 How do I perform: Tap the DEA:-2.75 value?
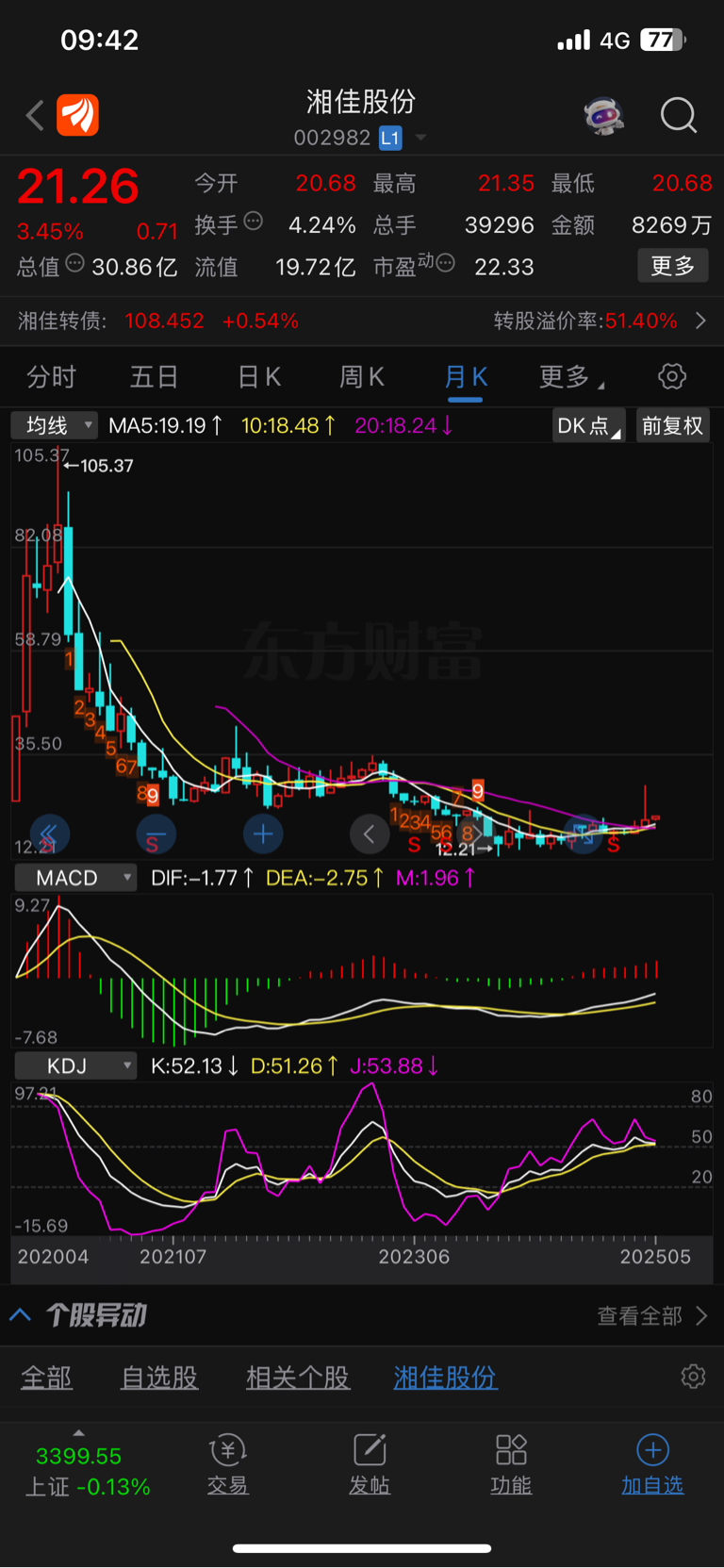pos(324,878)
